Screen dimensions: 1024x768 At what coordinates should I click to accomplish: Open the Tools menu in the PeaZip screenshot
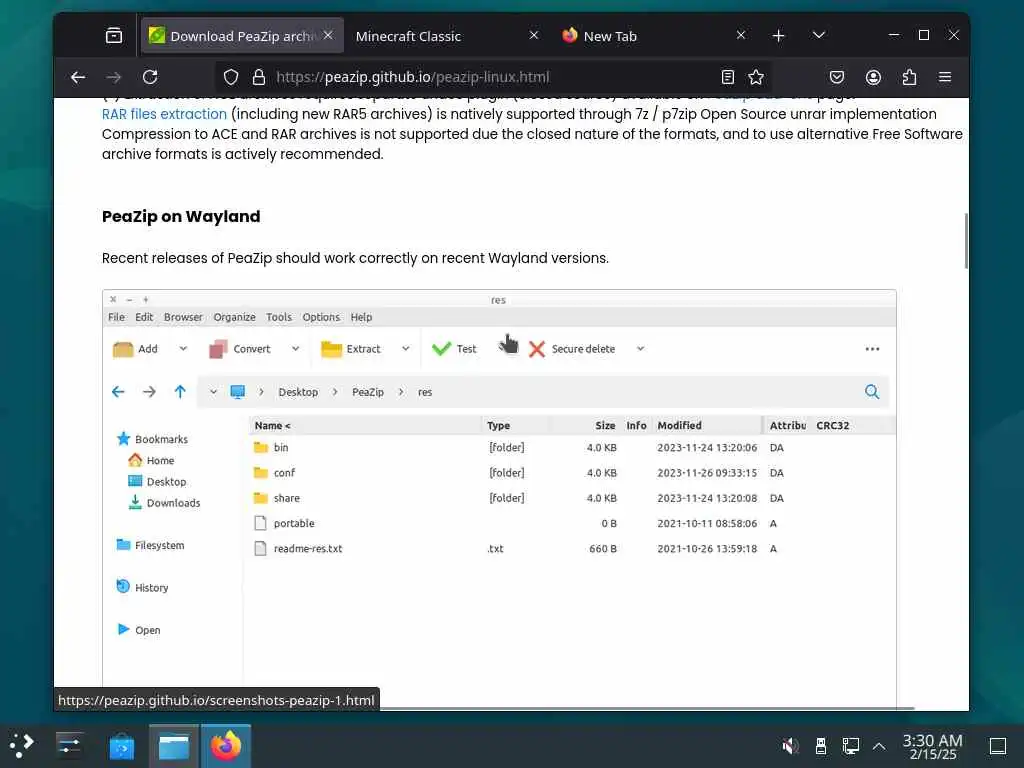[279, 317]
